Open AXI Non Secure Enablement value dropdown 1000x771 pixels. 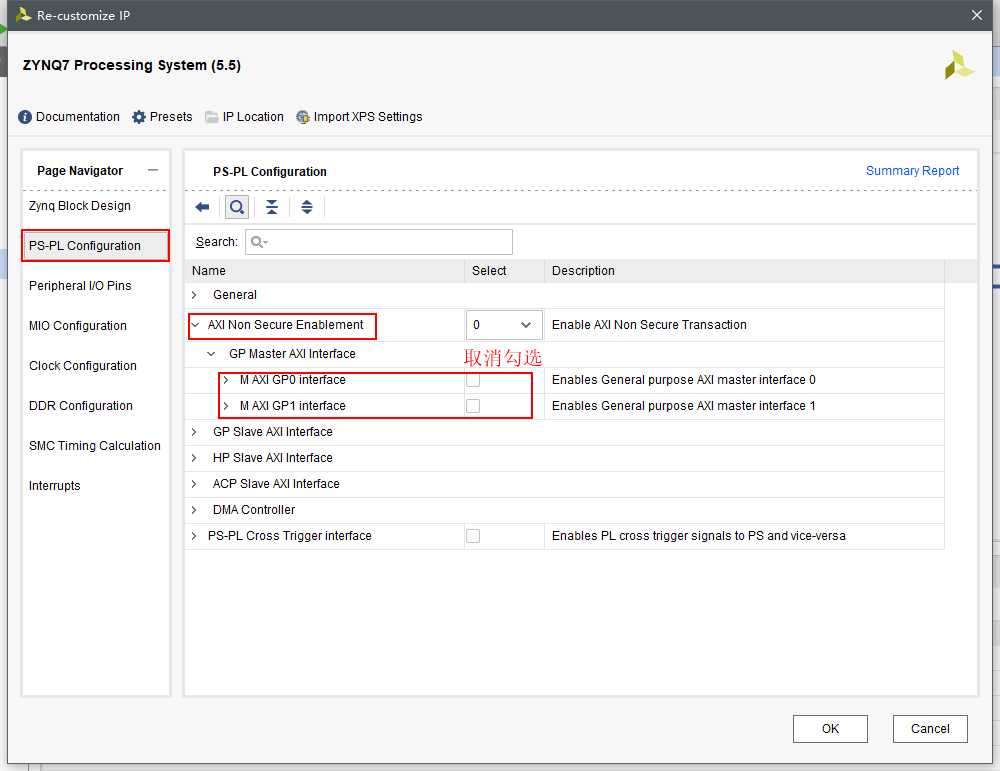pyautogui.click(x=504, y=325)
